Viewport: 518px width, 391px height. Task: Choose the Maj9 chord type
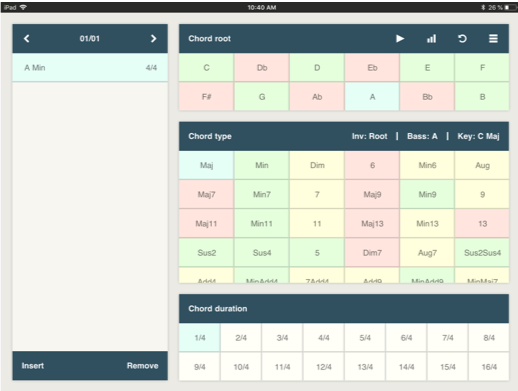pyautogui.click(x=372, y=194)
